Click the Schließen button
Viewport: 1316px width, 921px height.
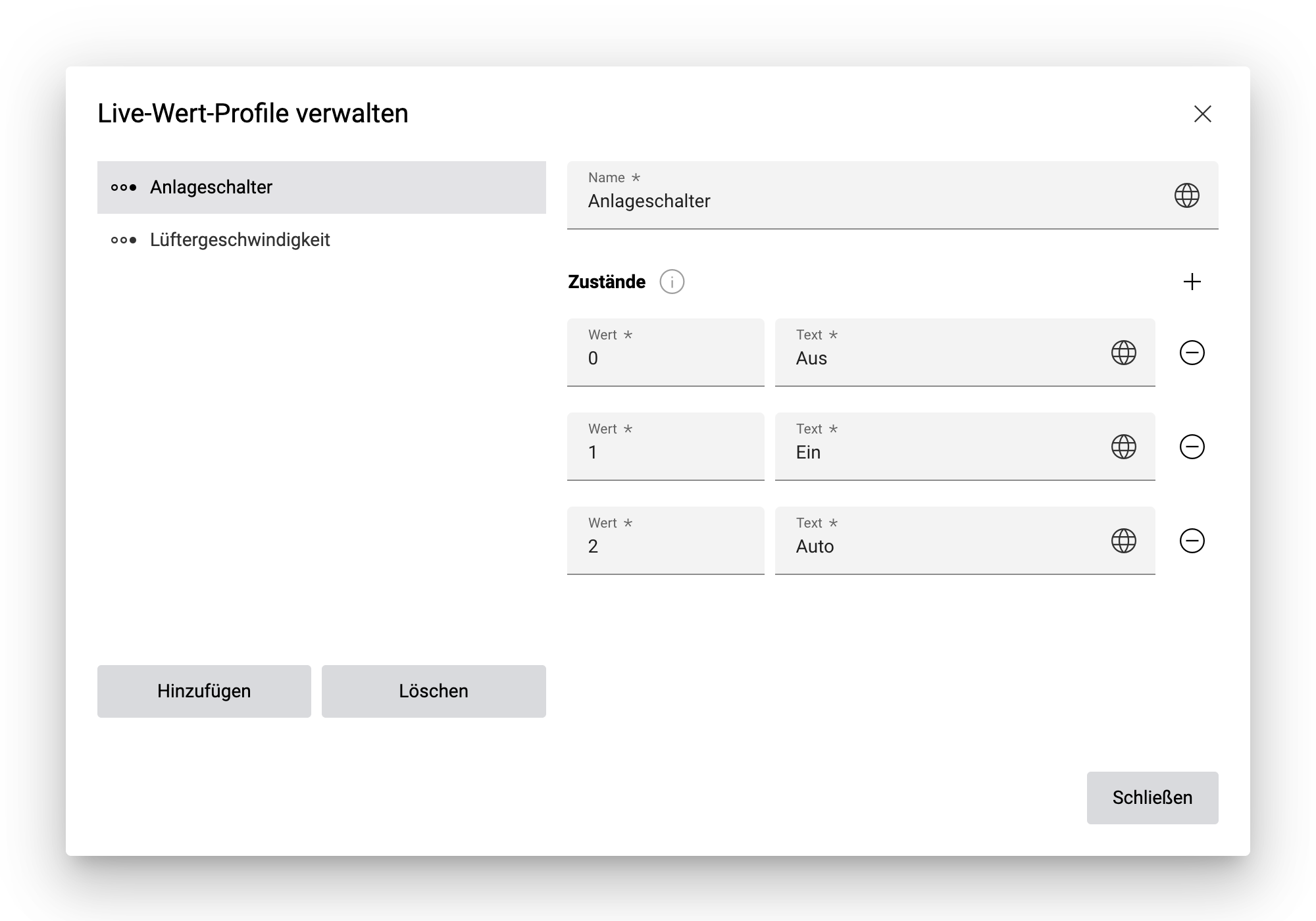tap(1152, 797)
